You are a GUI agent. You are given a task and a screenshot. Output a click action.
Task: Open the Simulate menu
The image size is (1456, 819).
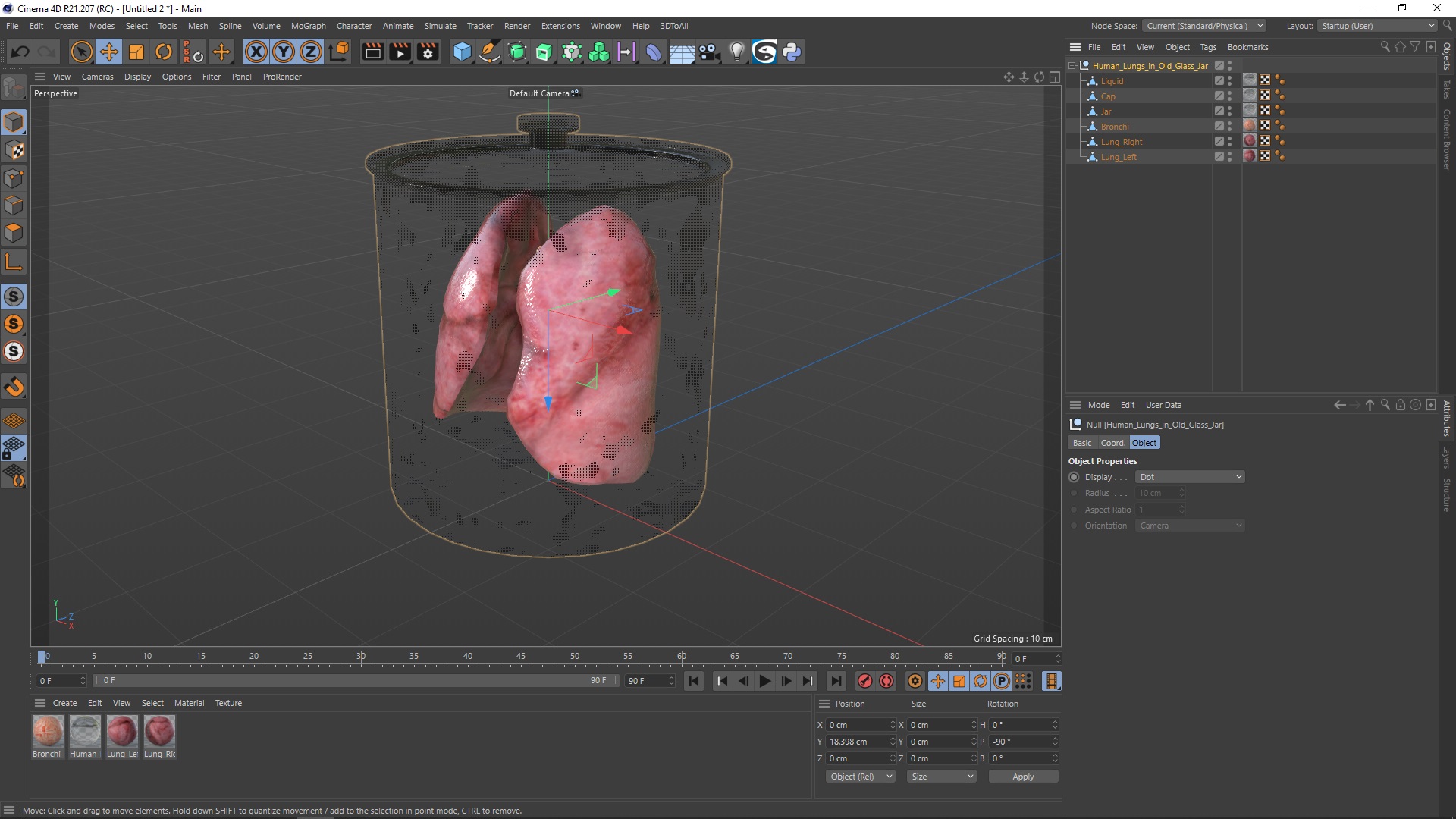click(440, 26)
